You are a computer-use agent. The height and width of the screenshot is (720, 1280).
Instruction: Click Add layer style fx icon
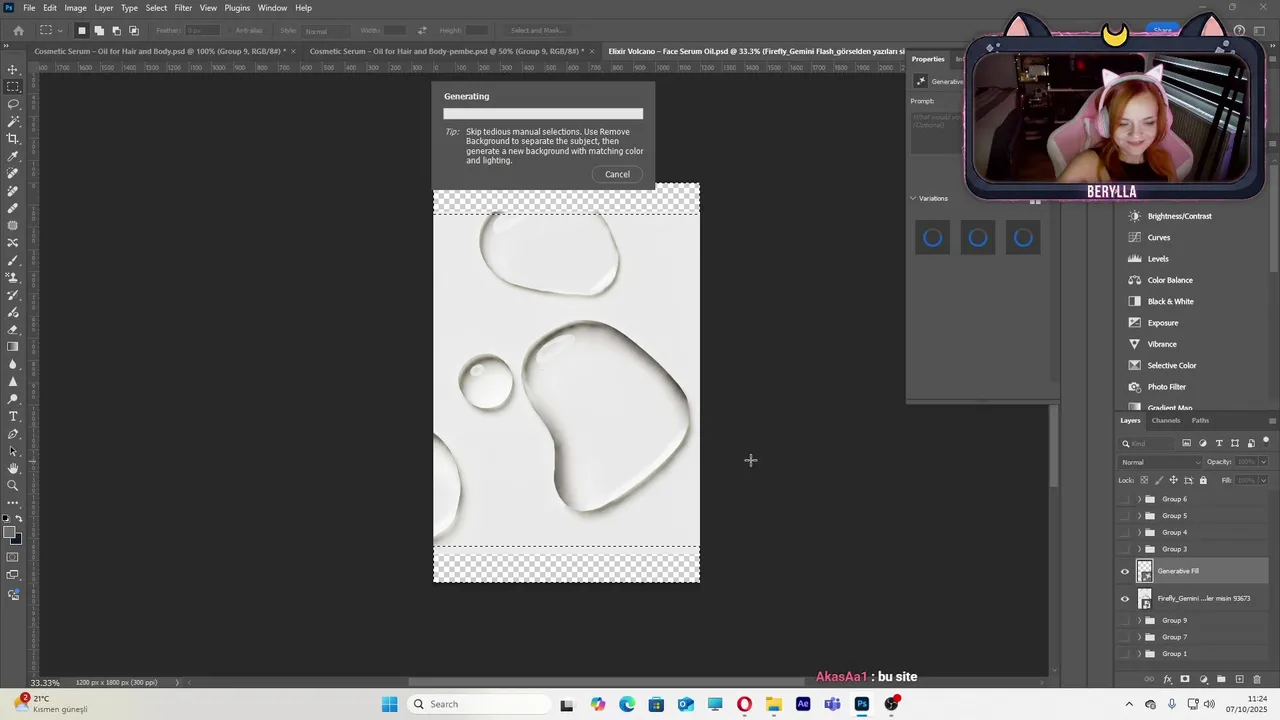1167,679
